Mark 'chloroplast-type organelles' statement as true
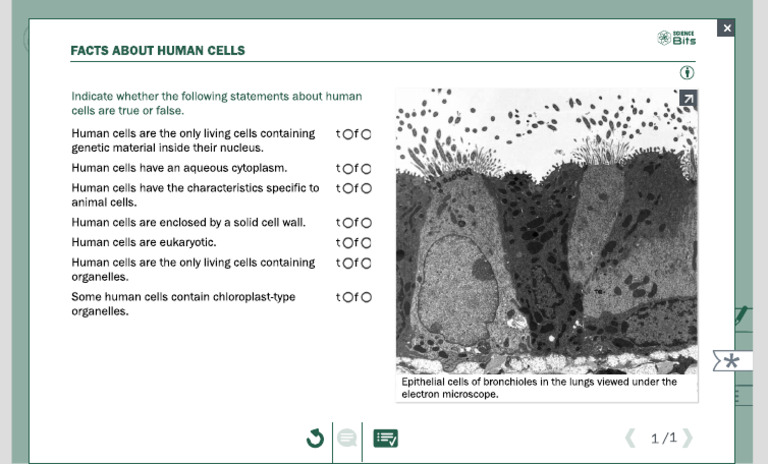 [x=347, y=297]
